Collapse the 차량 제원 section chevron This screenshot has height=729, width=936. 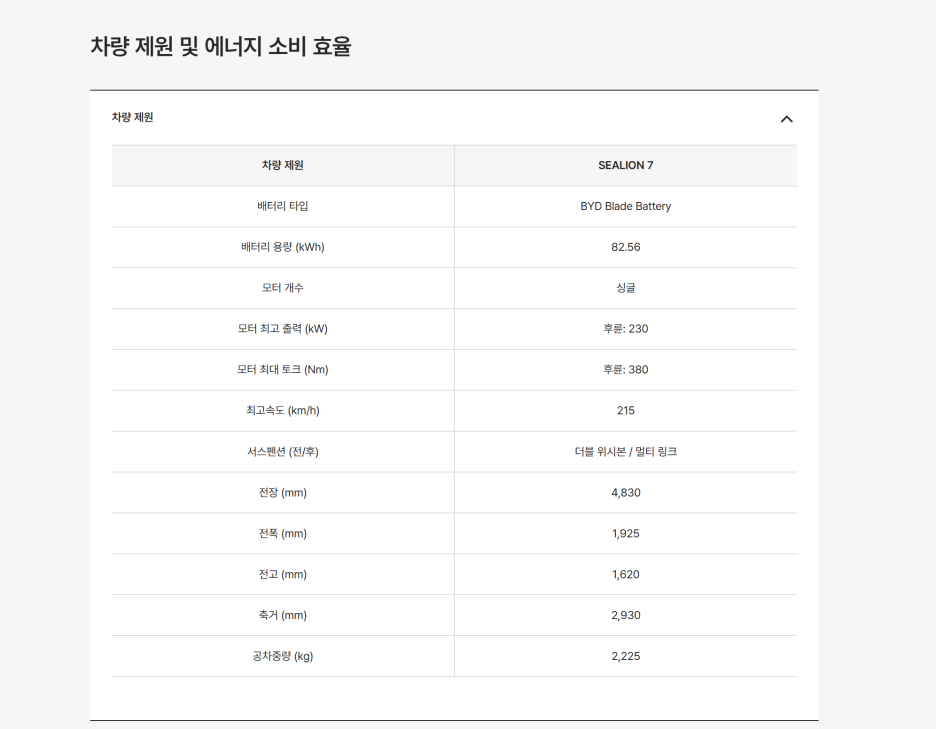787,119
